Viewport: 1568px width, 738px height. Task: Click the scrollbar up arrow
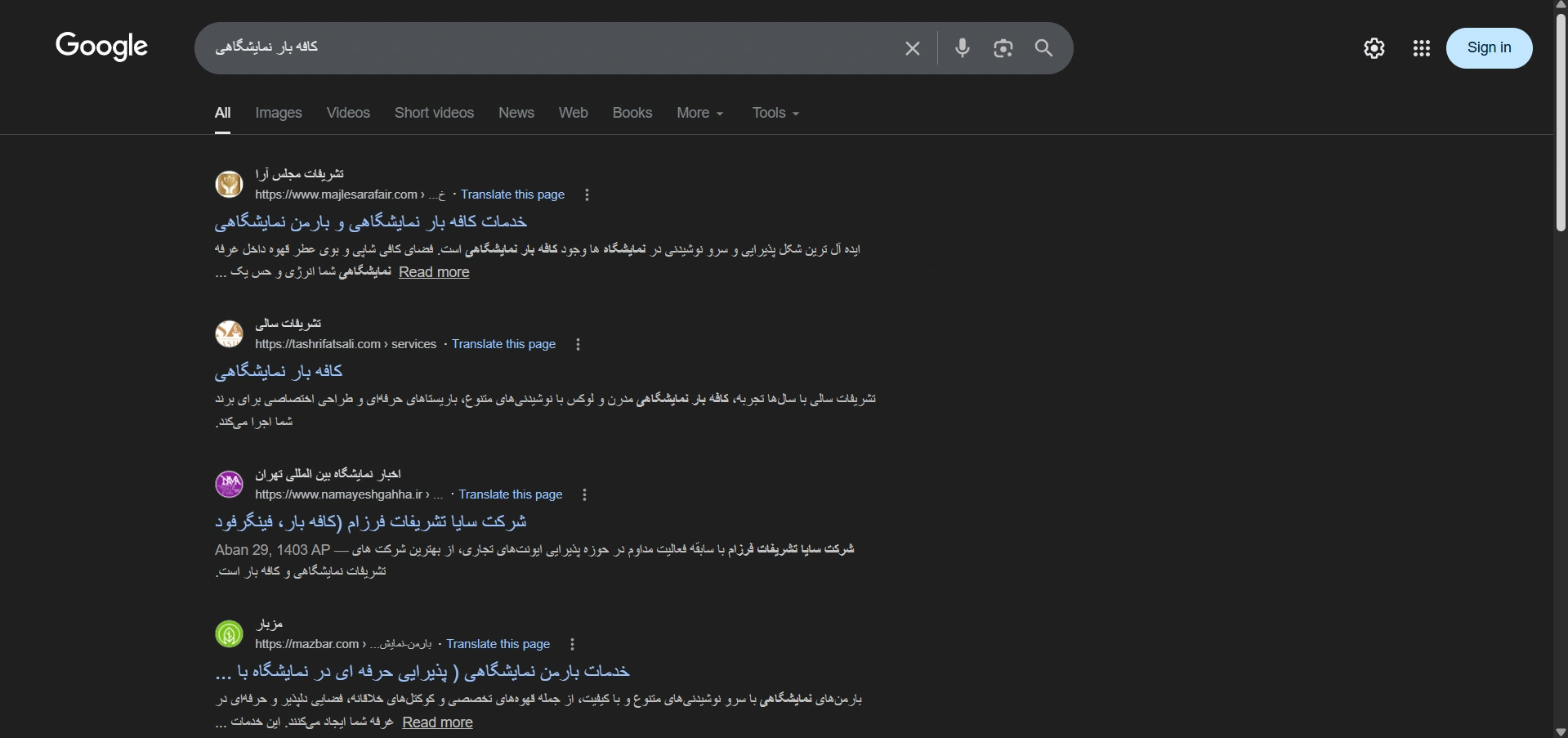(x=1561, y=5)
